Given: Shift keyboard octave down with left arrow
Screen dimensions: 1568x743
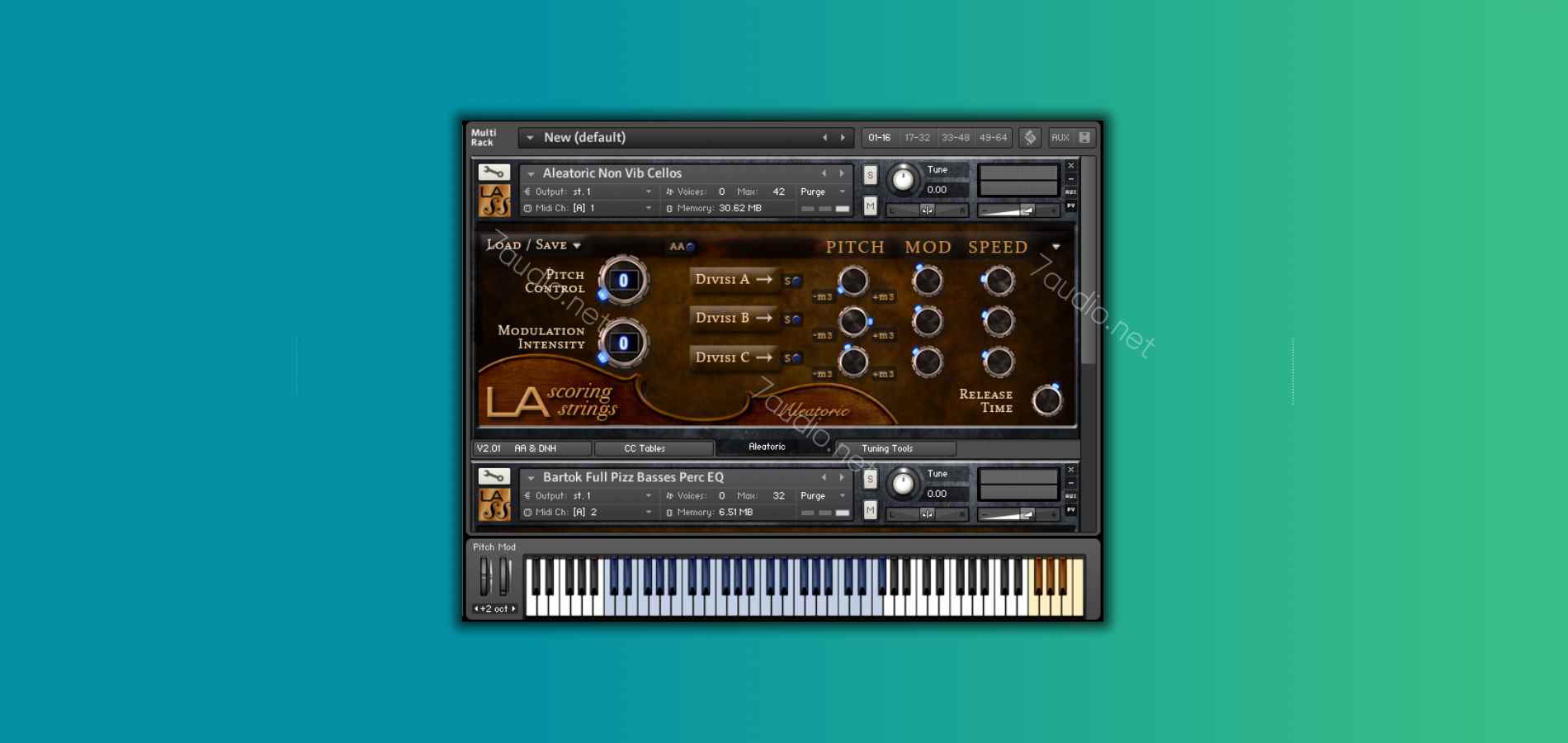Looking at the screenshot, I should pyautogui.click(x=476, y=608).
